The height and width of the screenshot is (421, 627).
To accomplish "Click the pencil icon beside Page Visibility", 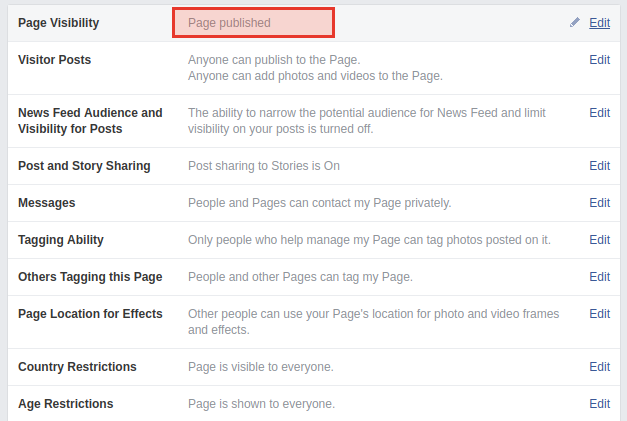I will click(575, 22).
